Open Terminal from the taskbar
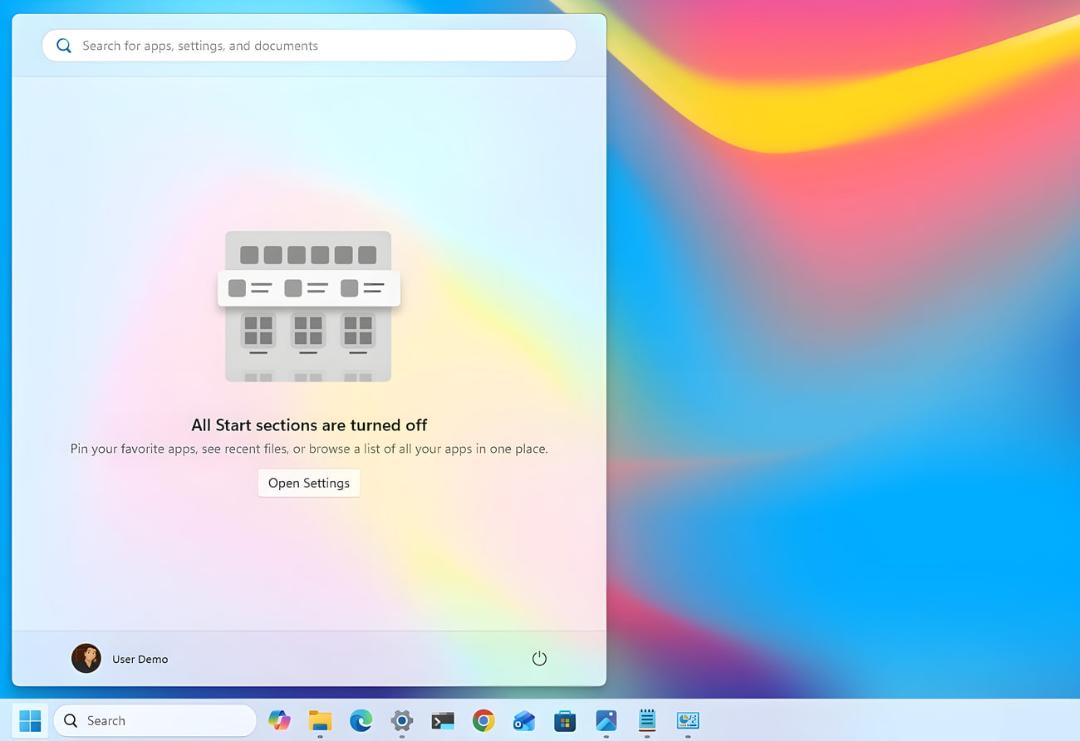Image resolution: width=1080 pixels, height=741 pixels. click(442, 720)
